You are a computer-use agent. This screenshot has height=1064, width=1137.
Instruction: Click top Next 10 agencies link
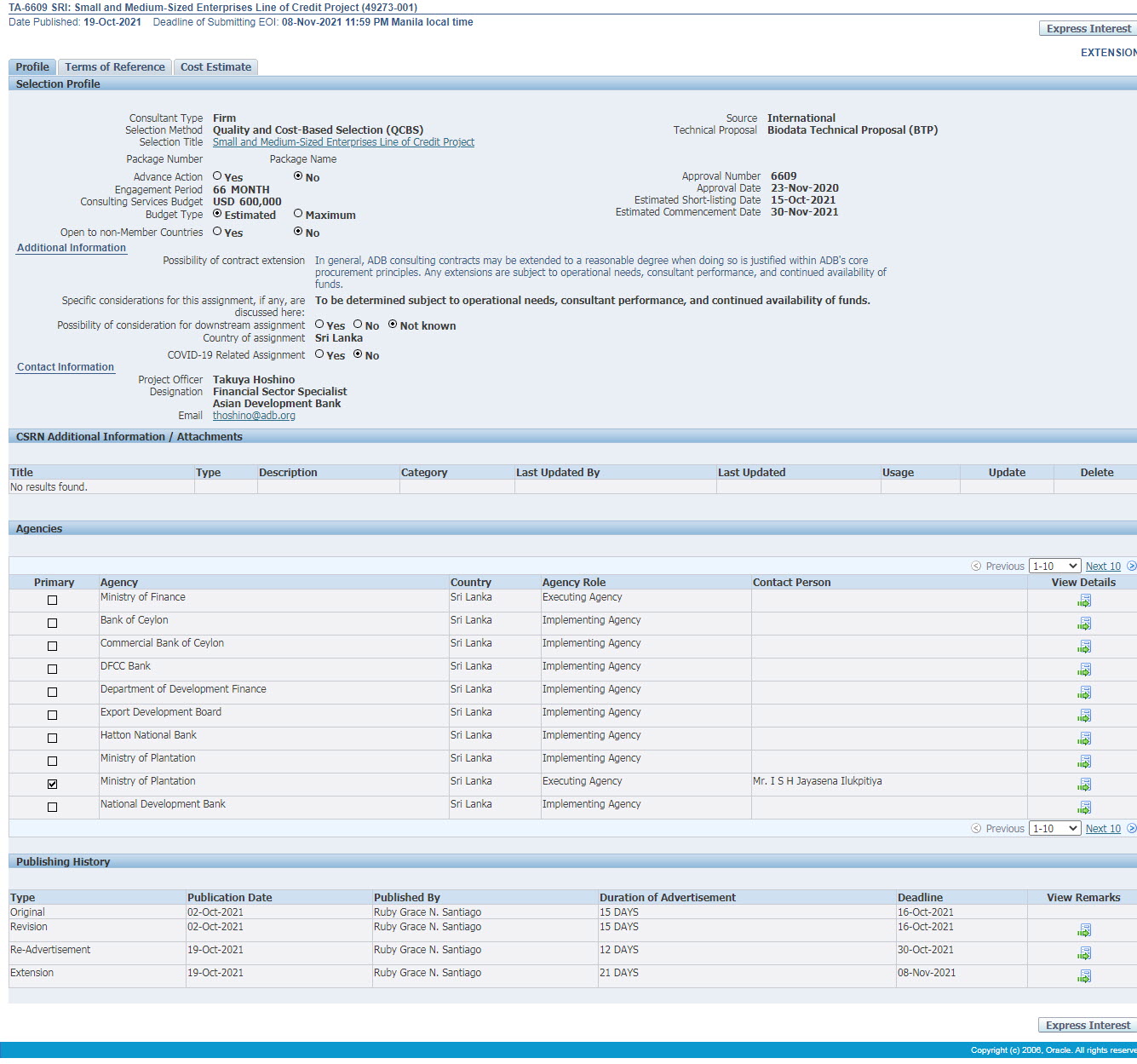(x=1103, y=567)
